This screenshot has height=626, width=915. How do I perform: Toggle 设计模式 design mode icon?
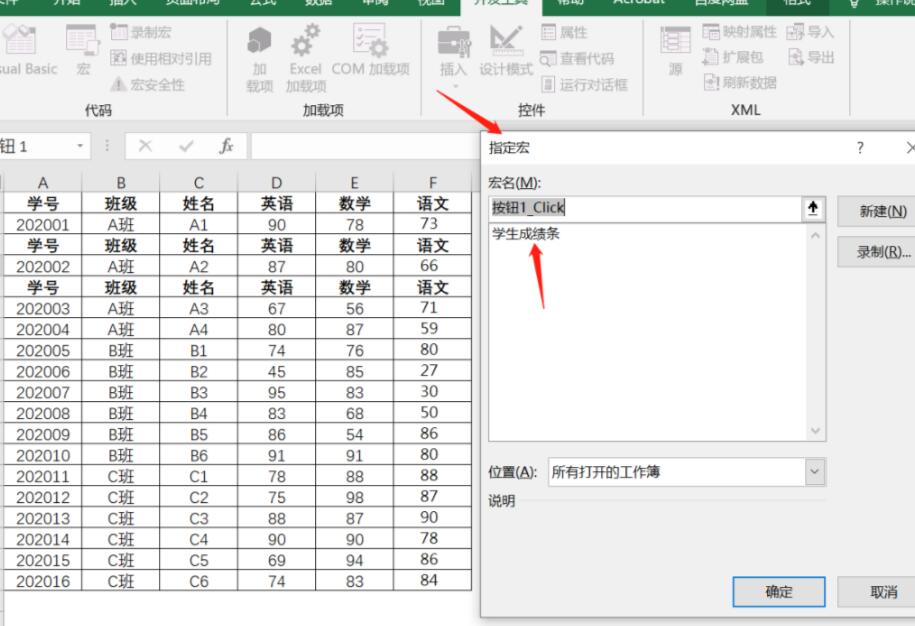[x=505, y=42]
